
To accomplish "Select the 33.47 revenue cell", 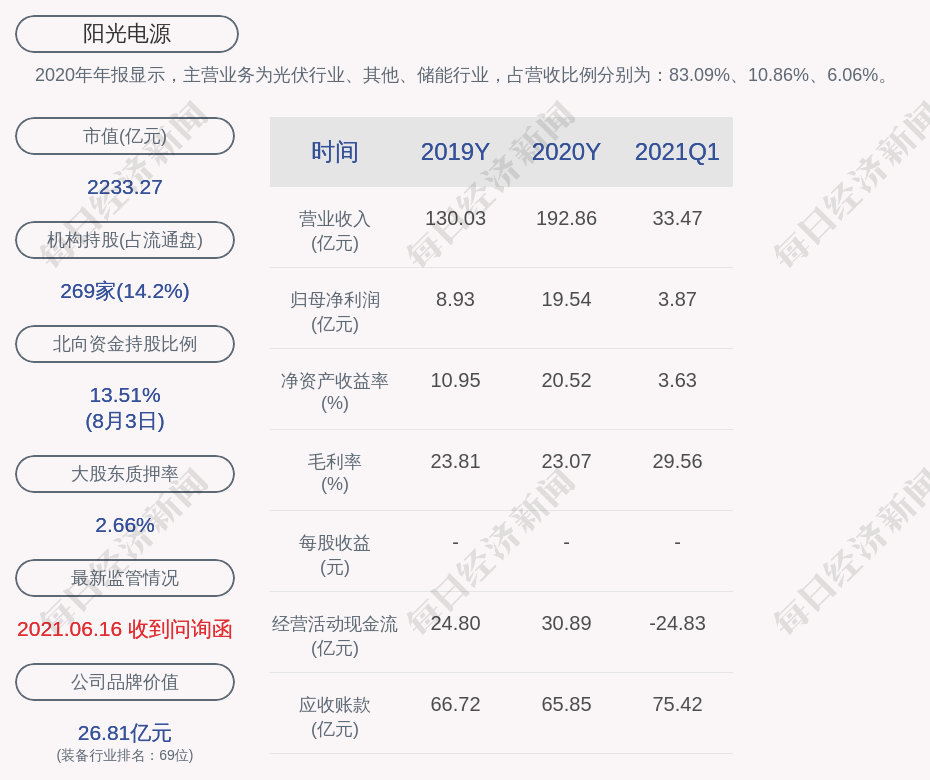I will 677,218.
